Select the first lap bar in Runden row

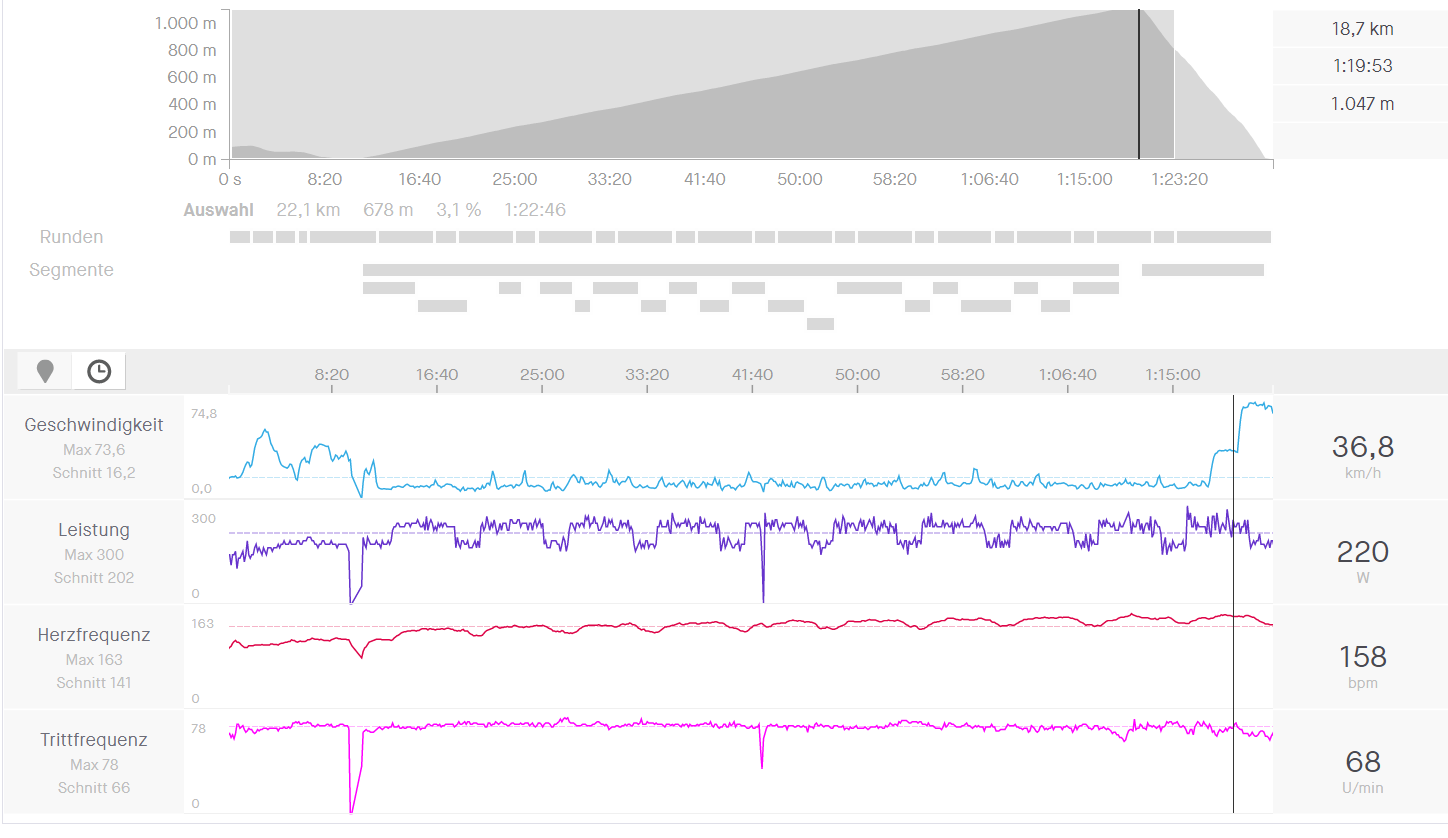coord(240,237)
